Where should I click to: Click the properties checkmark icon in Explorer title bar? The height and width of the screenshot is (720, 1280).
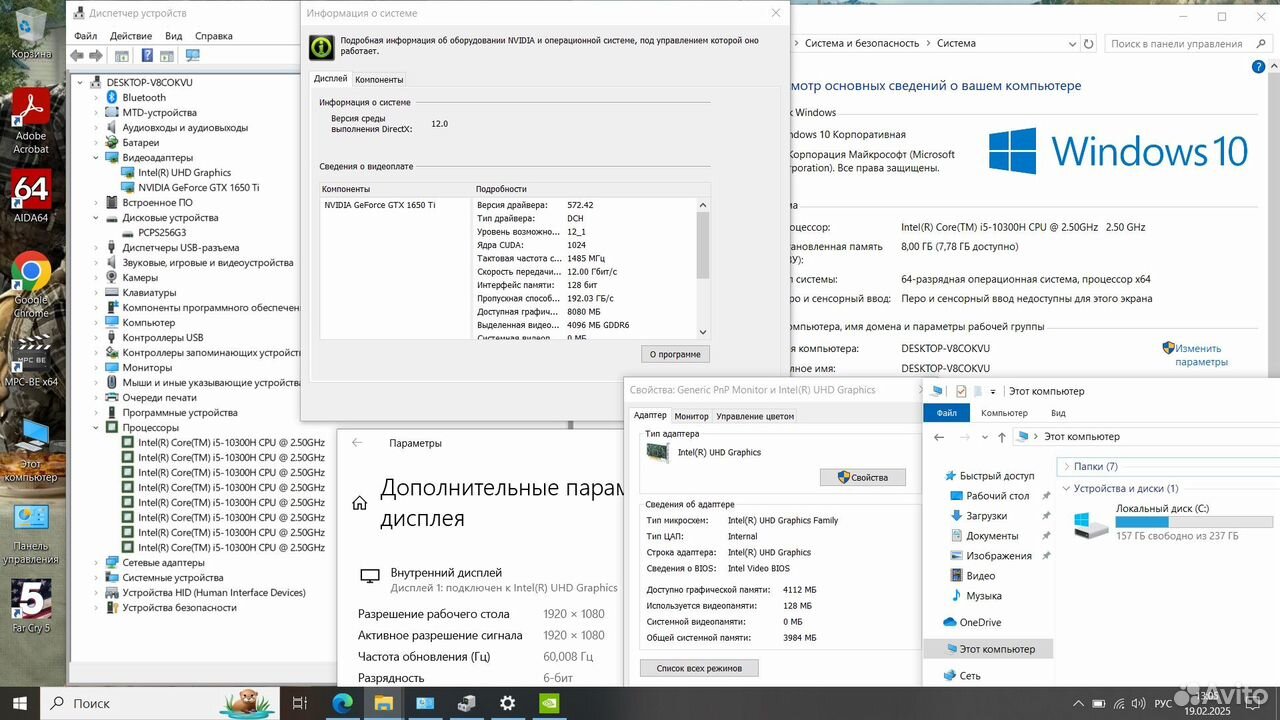pyautogui.click(x=961, y=391)
